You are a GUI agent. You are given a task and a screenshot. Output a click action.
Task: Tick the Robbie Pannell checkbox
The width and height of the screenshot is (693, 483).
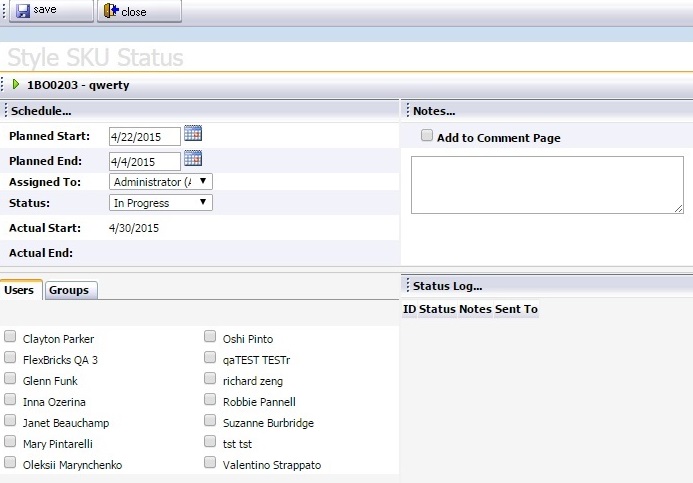[x=210, y=399]
